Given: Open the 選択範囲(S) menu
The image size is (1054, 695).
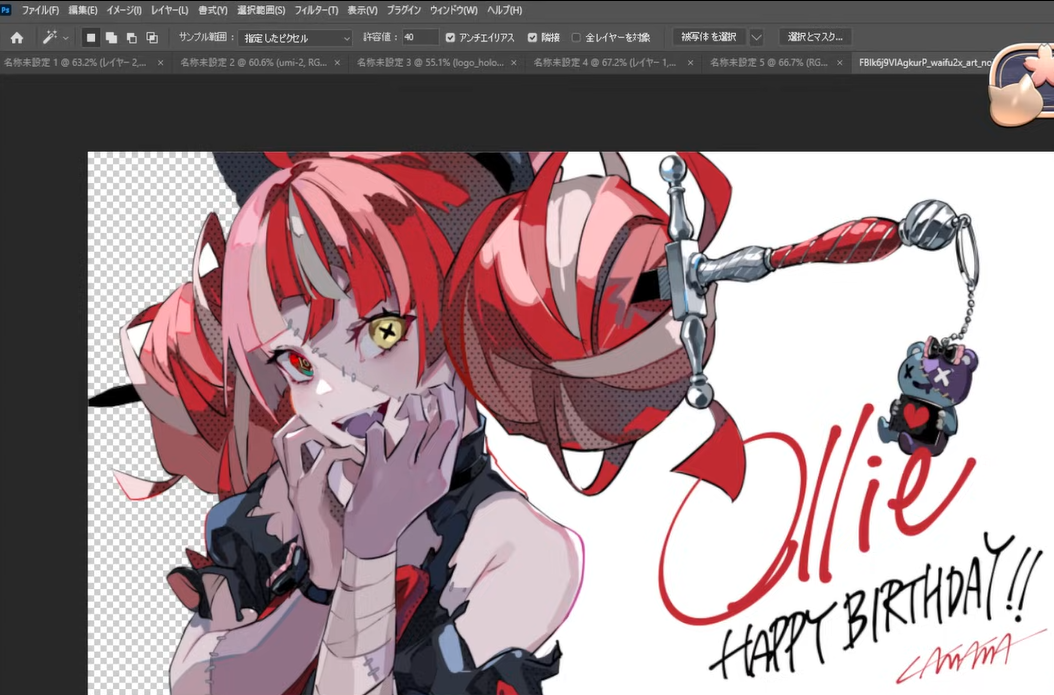Looking at the screenshot, I should tap(261, 10).
